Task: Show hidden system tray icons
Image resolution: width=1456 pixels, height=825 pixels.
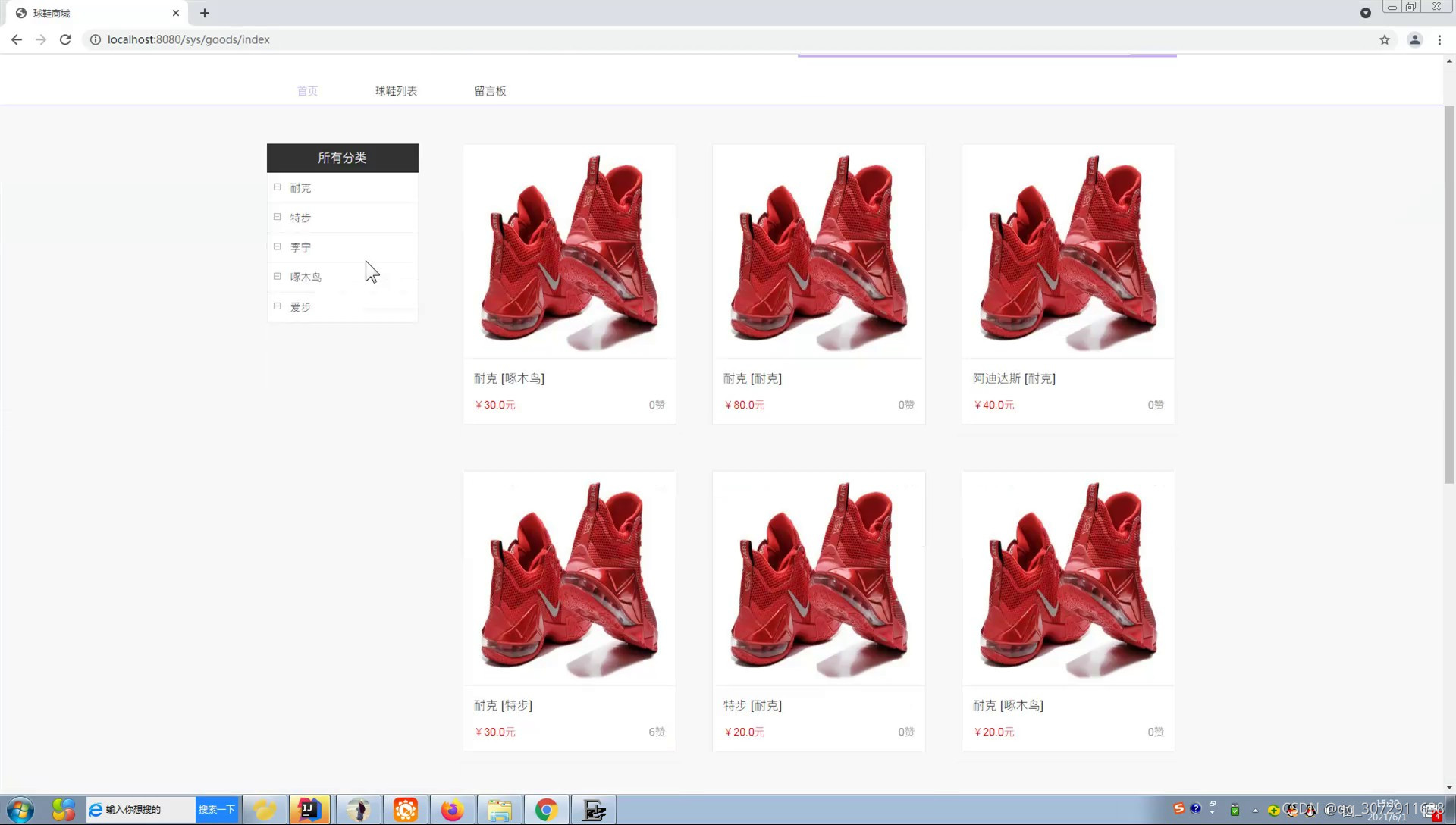Action: click(x=1255, y=810)
